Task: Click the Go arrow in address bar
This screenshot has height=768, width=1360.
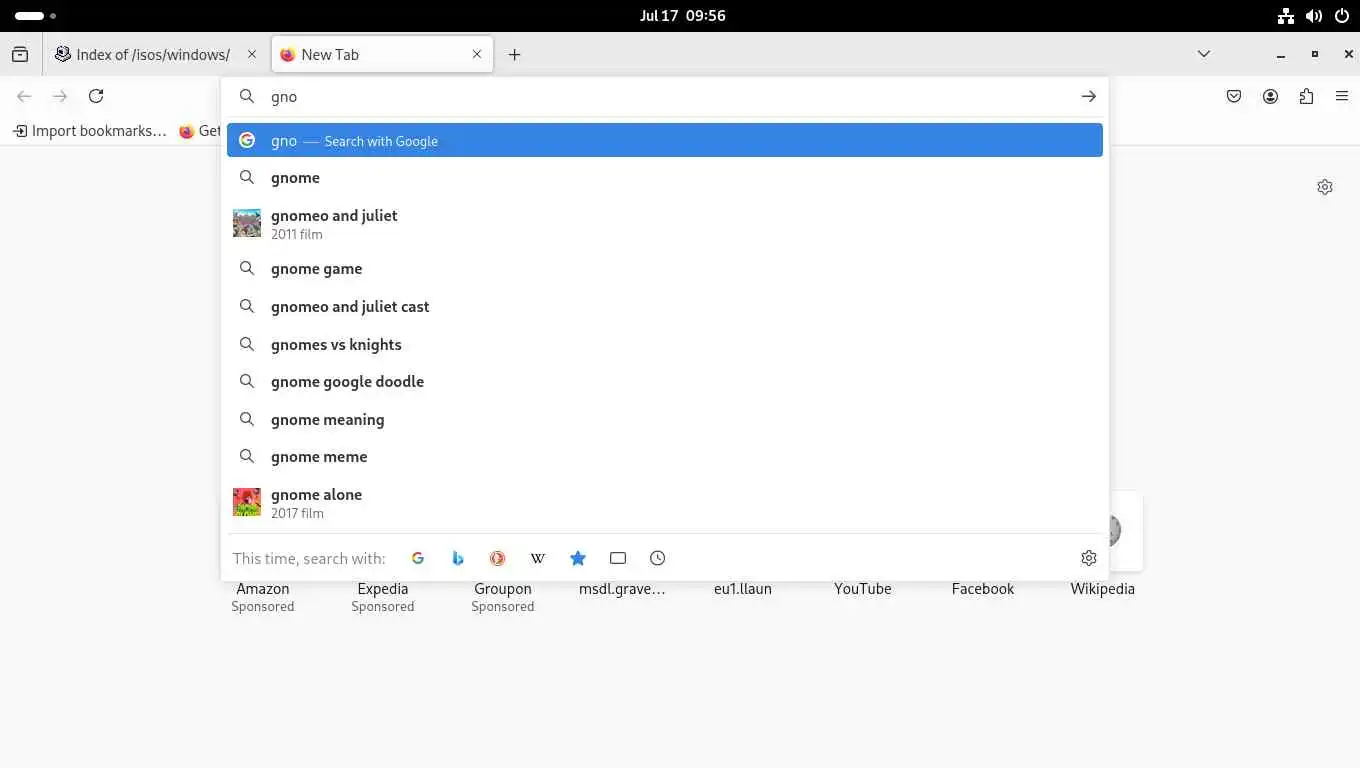Action: (1088, 96)
